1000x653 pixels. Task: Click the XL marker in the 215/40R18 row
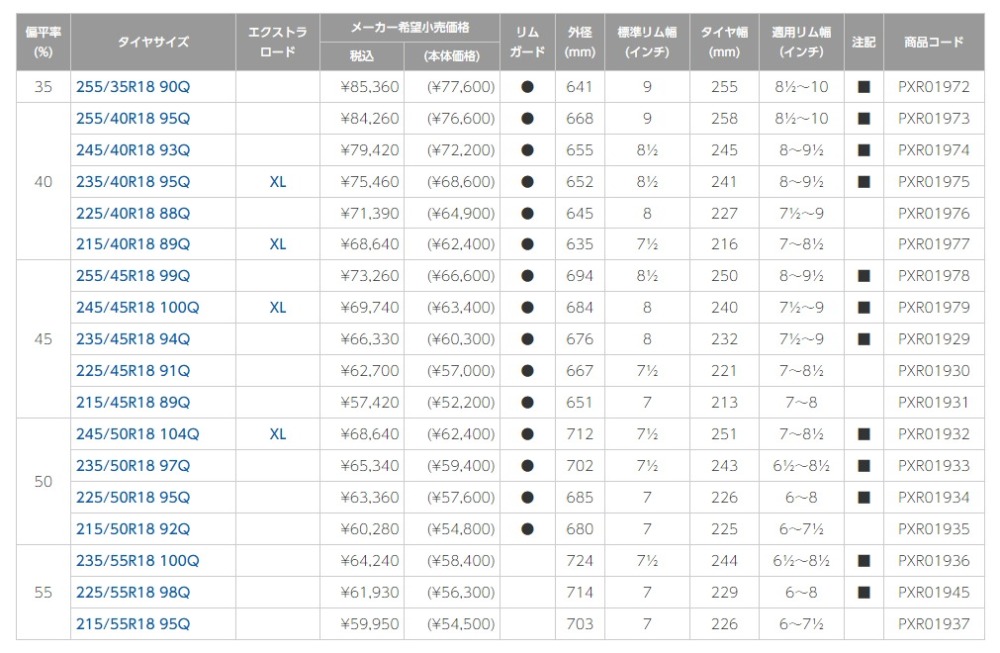click(x=277, y=244)
